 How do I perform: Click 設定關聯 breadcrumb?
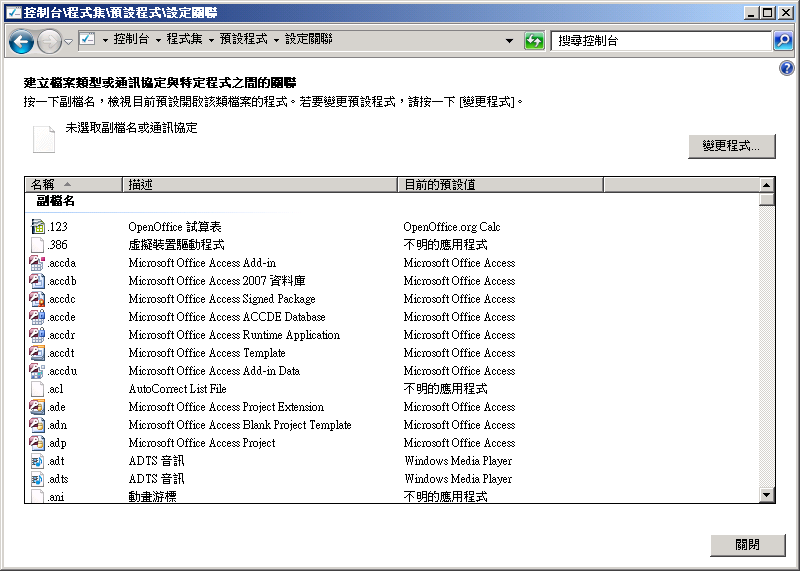[x=308, y=39]
